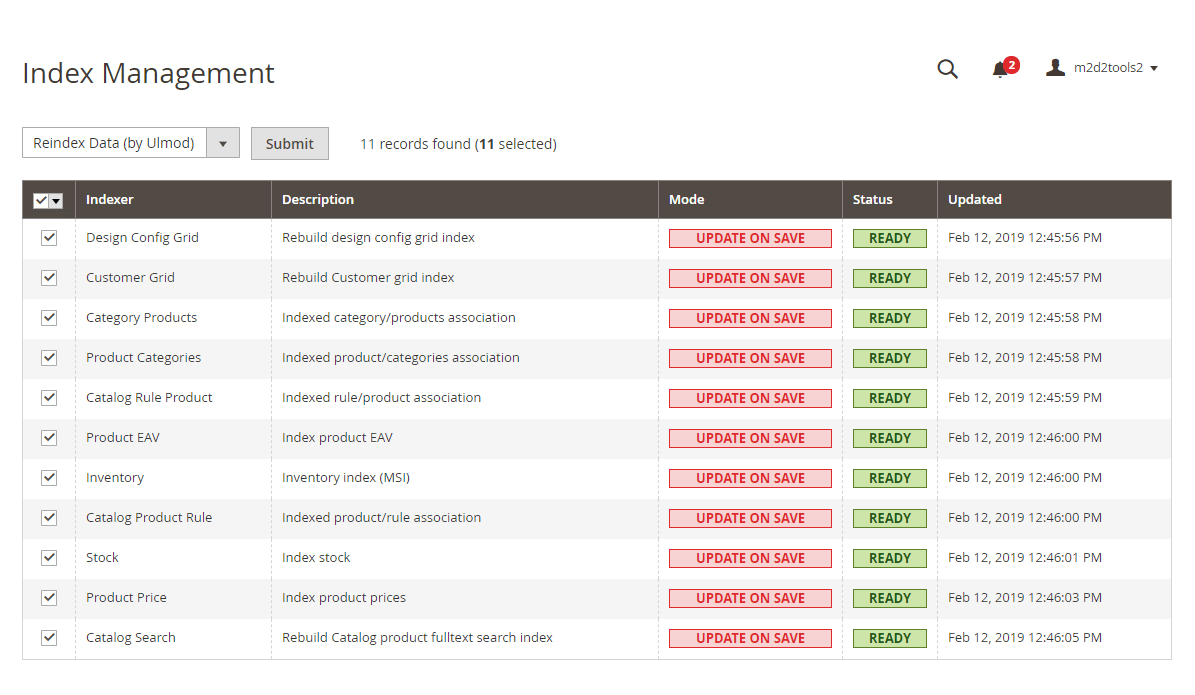Click Update on Save badge for Catalog Search
This screenshot has width=1195, height=695.
click(751, 639)
